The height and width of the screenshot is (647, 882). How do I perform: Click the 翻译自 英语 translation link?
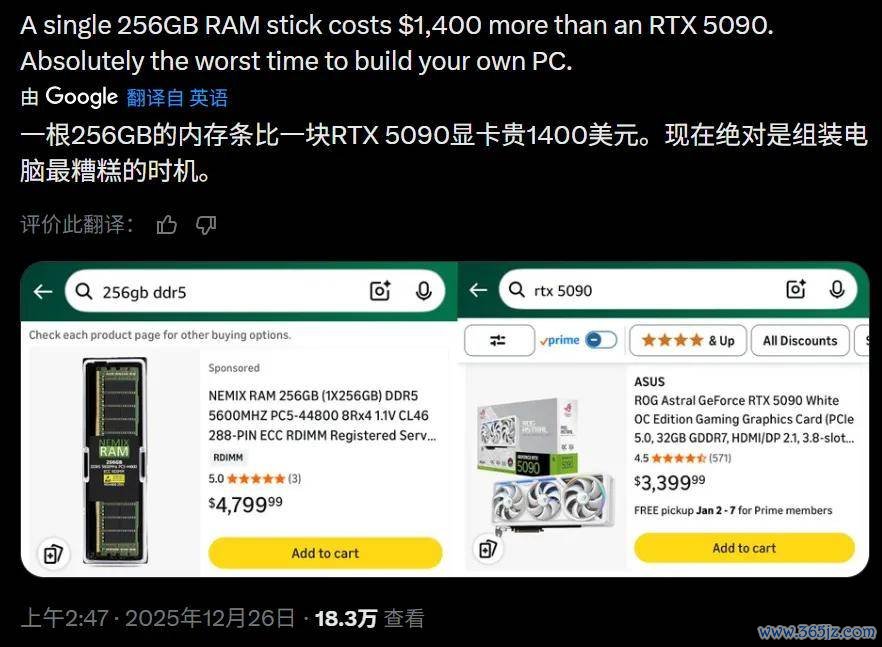coord(177,98)
